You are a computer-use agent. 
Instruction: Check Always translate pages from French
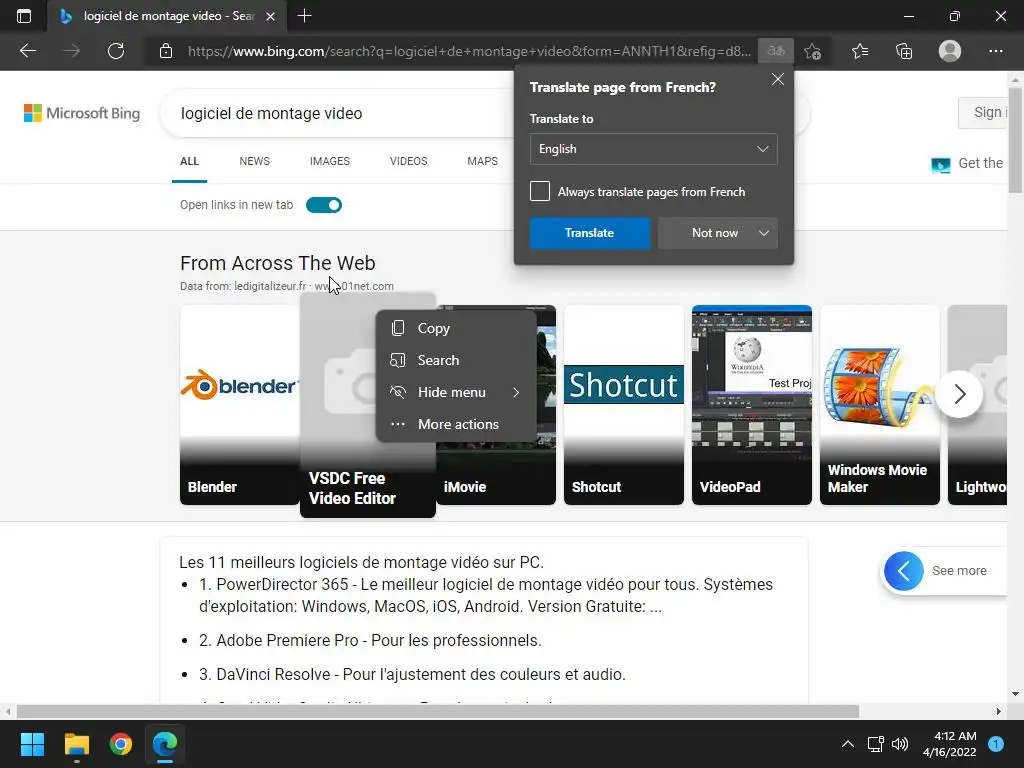539,191
